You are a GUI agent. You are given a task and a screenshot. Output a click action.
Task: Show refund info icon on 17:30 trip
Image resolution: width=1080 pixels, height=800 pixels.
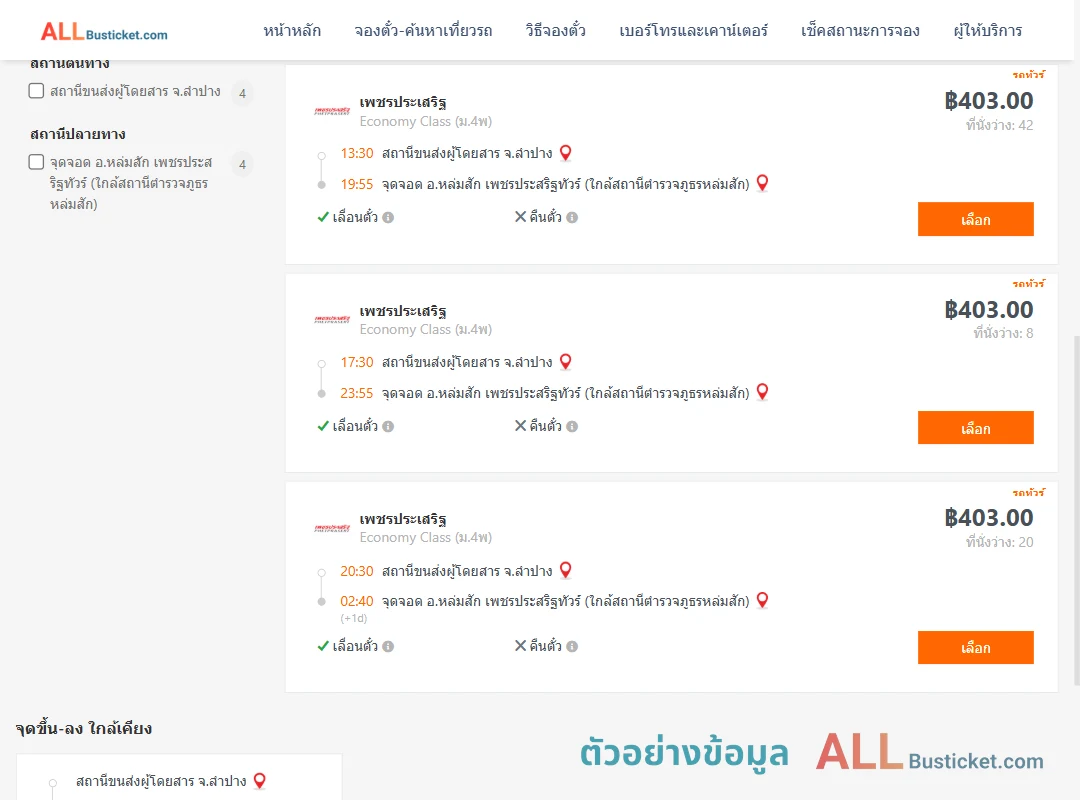(x=572, y=427)
